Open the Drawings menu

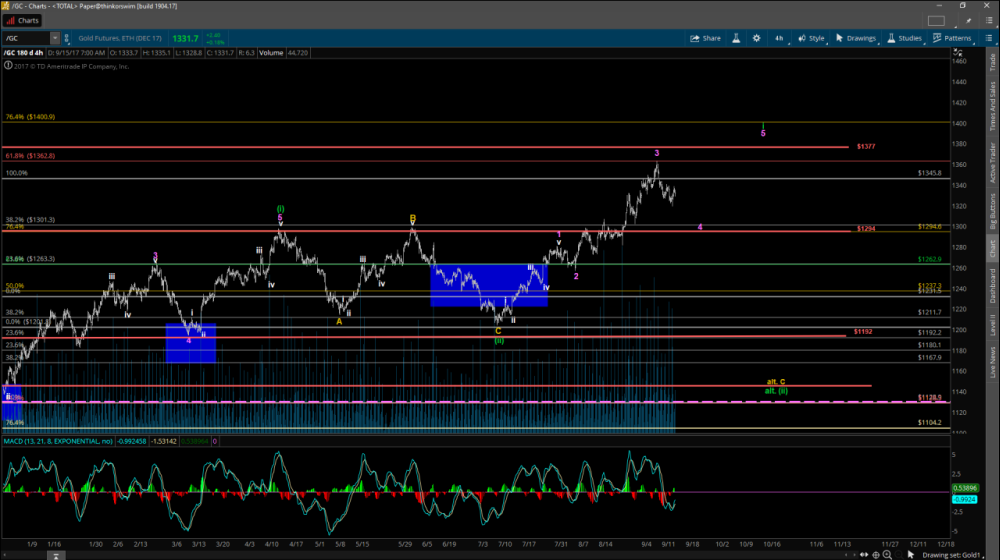point(857,38)
